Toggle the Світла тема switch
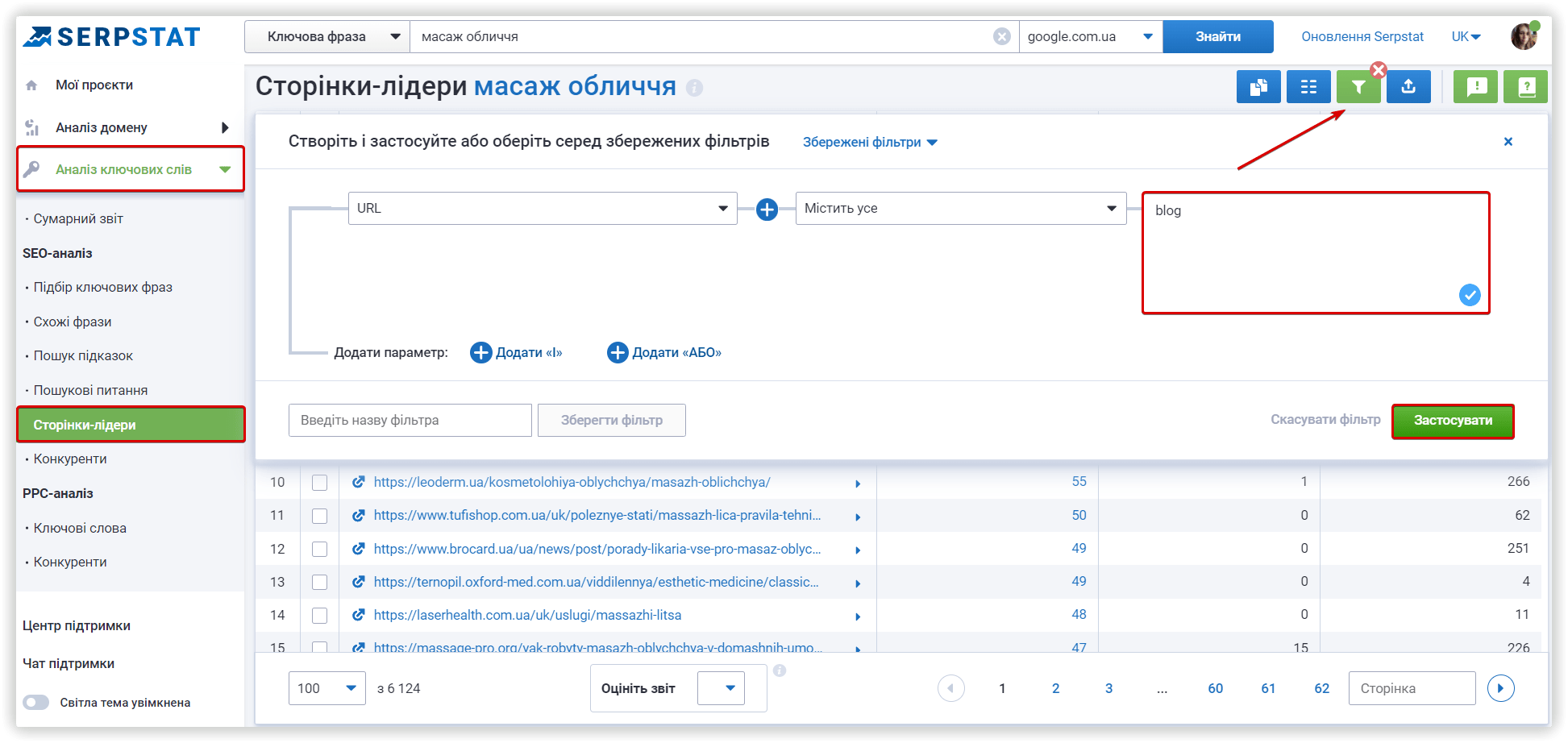 tap(36, 702)
